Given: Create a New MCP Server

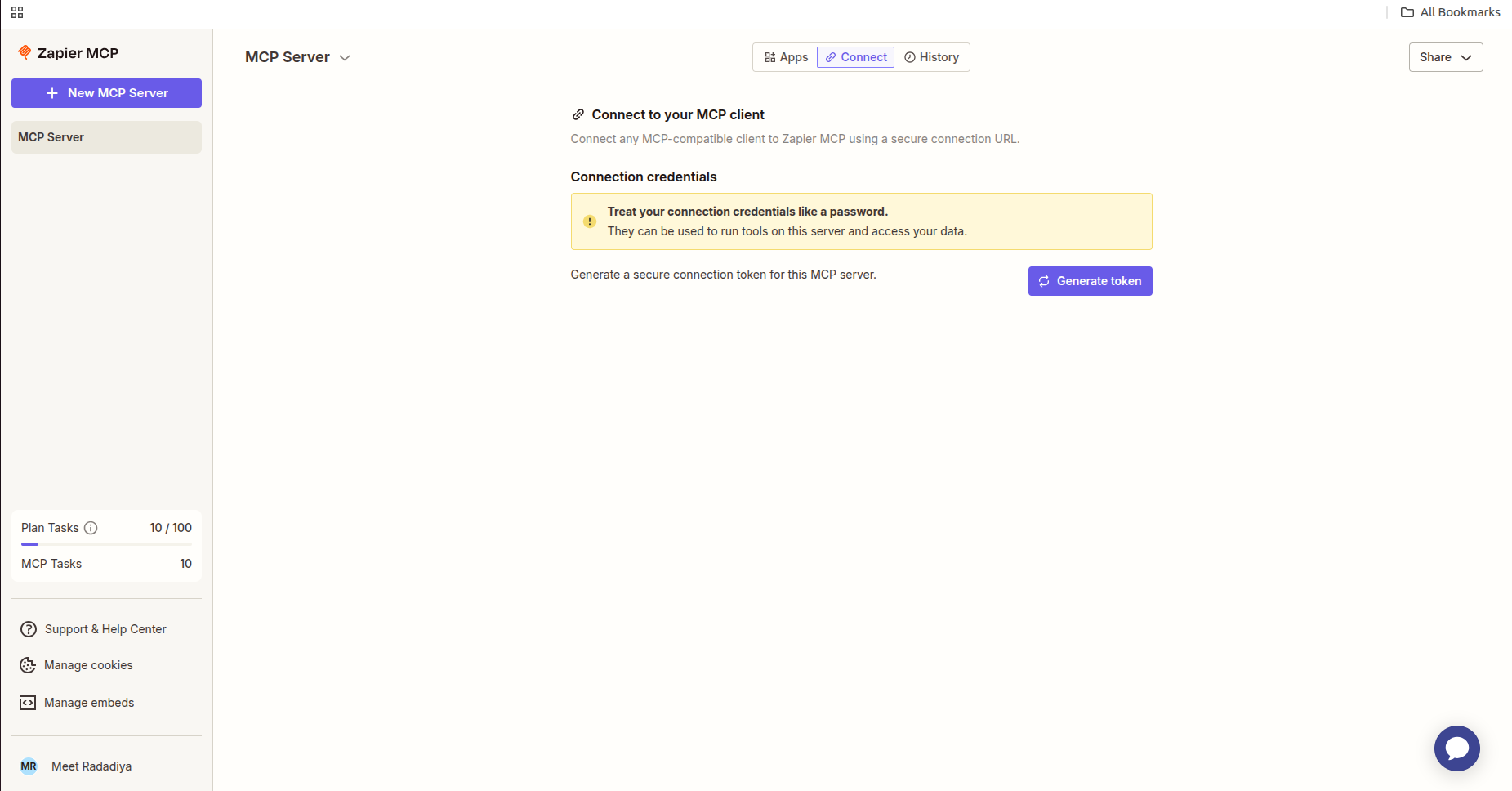Looking at the screenshot, I should click(x=106, y=93).
